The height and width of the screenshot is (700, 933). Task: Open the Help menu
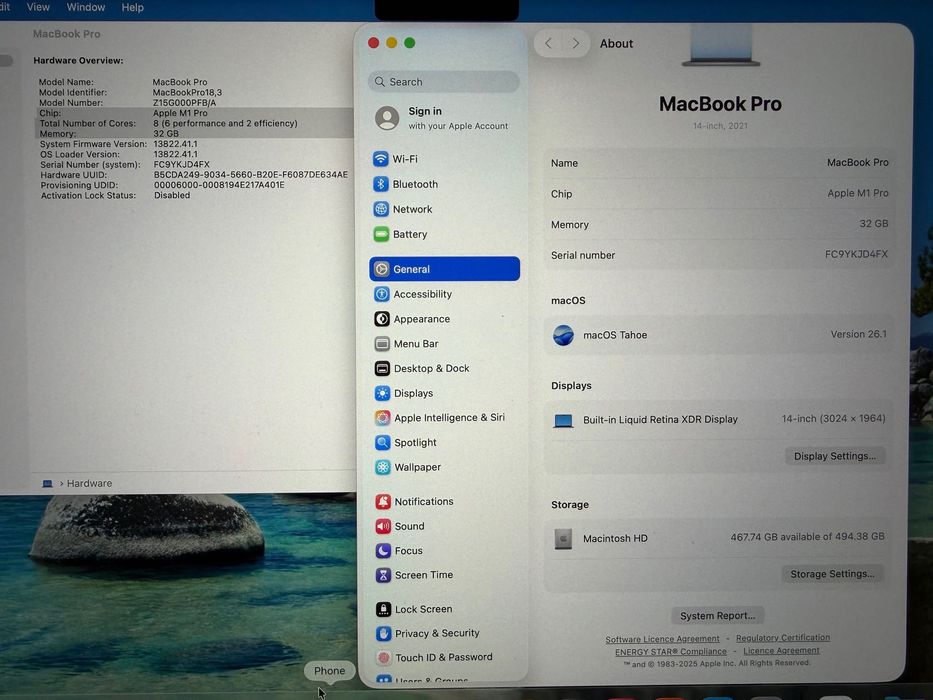pyautogui.click(x=133, y=7)
